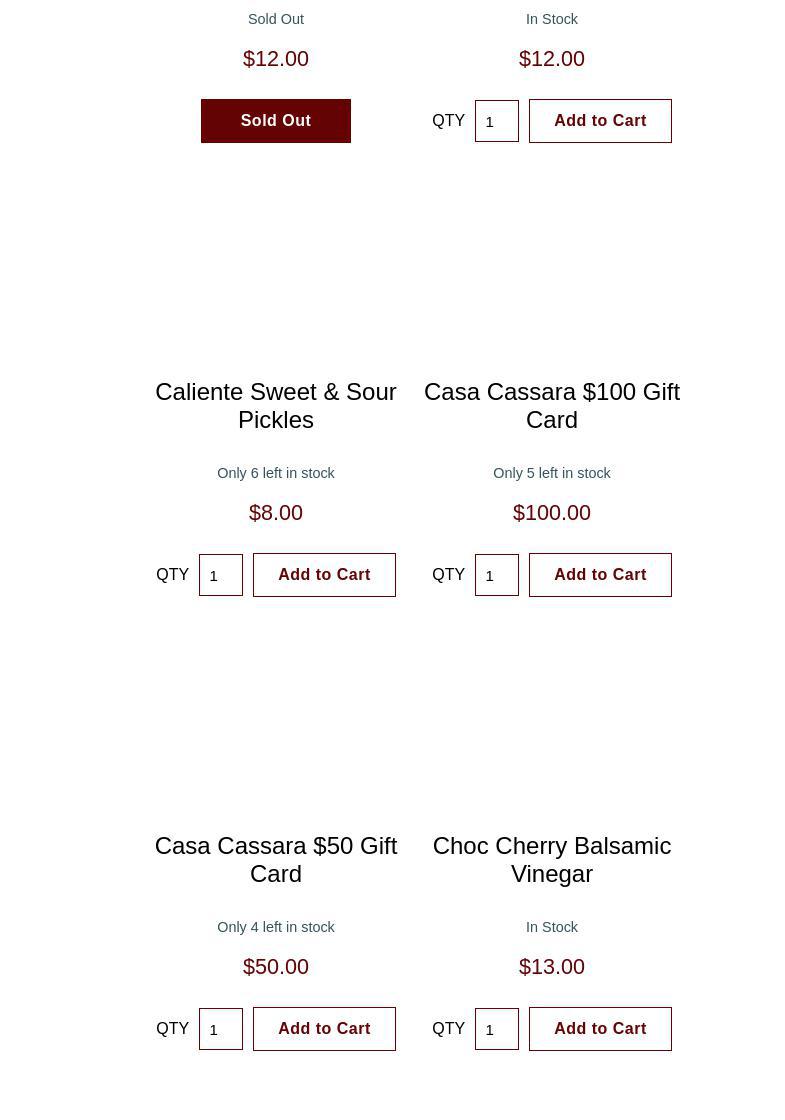Click quantity field for $100 Gift Card

pyautogui.click(x=496, y=575)
